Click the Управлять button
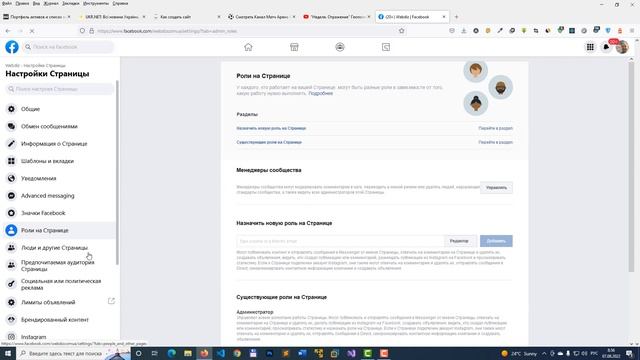 (496, 188)
